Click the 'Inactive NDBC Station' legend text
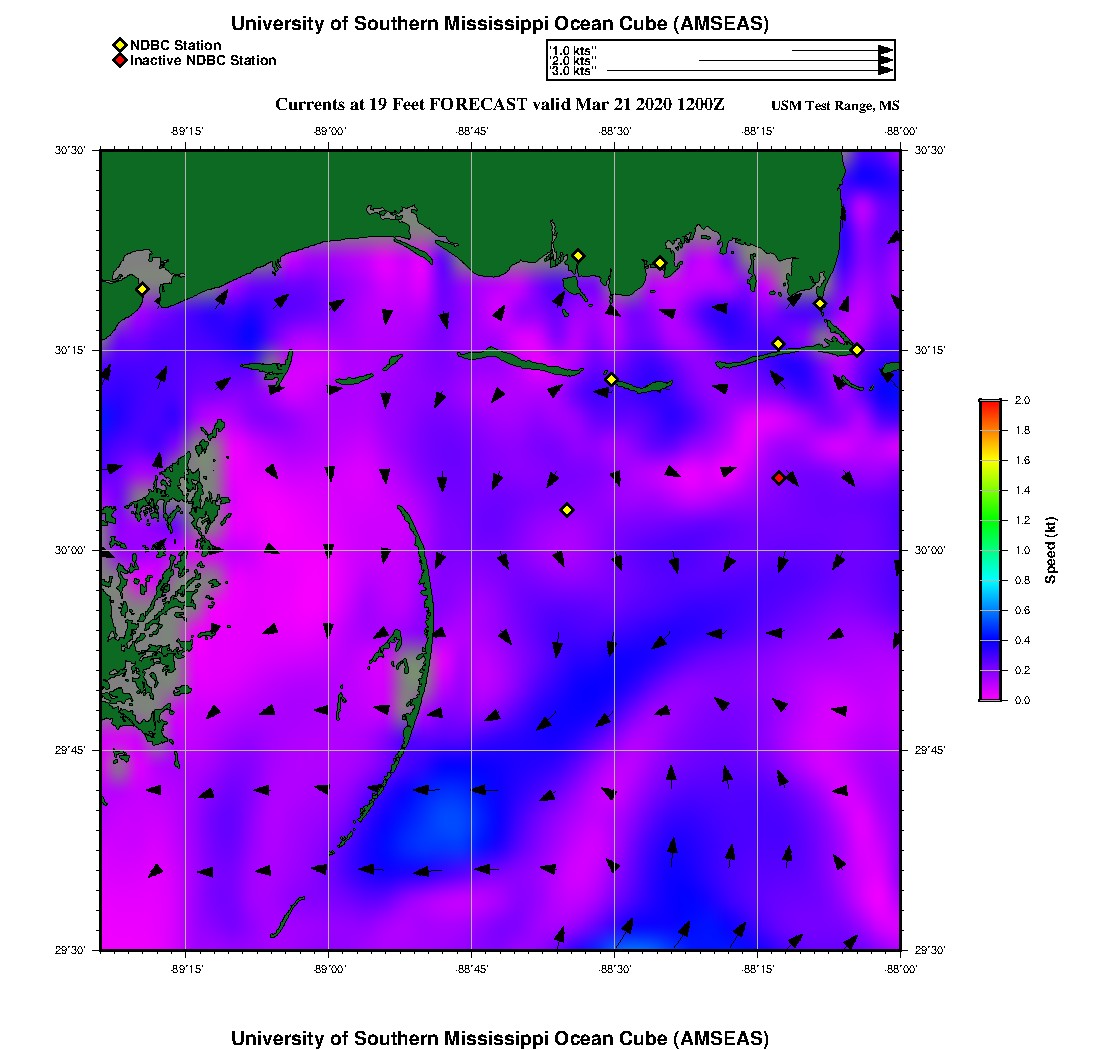Screen dimensions: 1100x1050 [203, 61]
